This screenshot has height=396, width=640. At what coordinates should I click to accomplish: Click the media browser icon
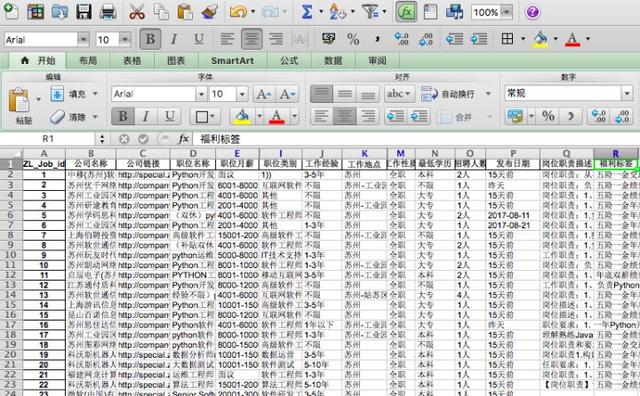[x=454, y=11]
